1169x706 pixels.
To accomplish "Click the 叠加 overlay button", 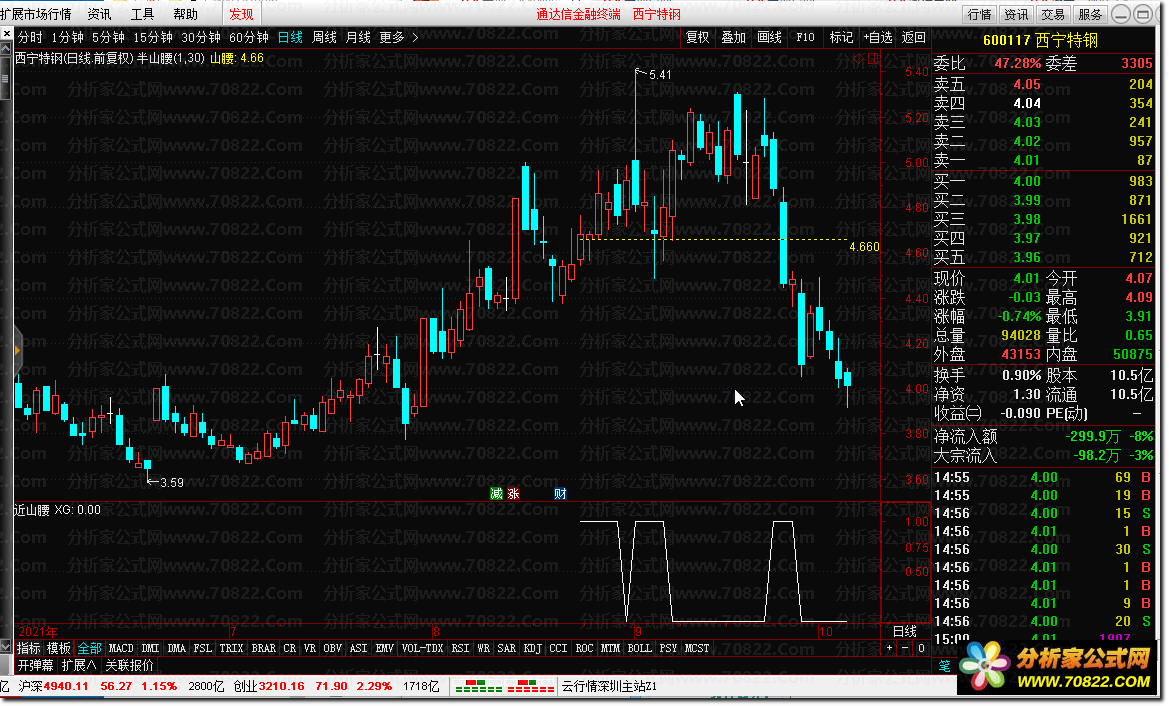I will pyautogui.click(x=734, y=37).
